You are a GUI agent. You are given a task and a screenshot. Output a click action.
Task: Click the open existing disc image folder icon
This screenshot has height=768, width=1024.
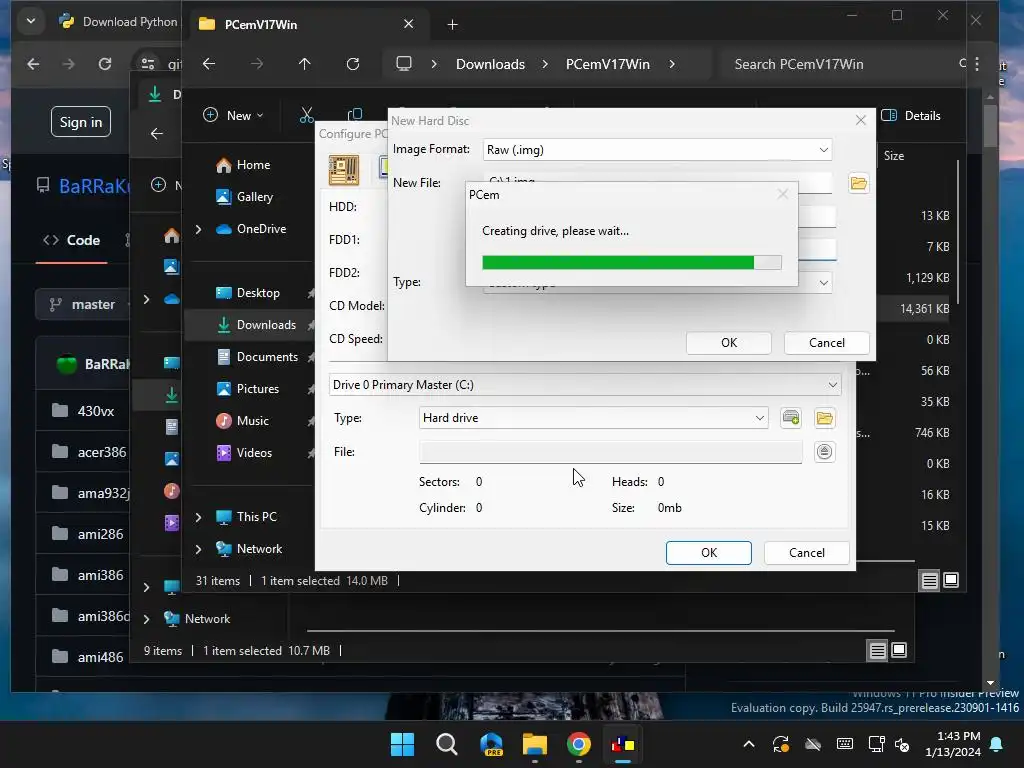[x=824, y=418]
